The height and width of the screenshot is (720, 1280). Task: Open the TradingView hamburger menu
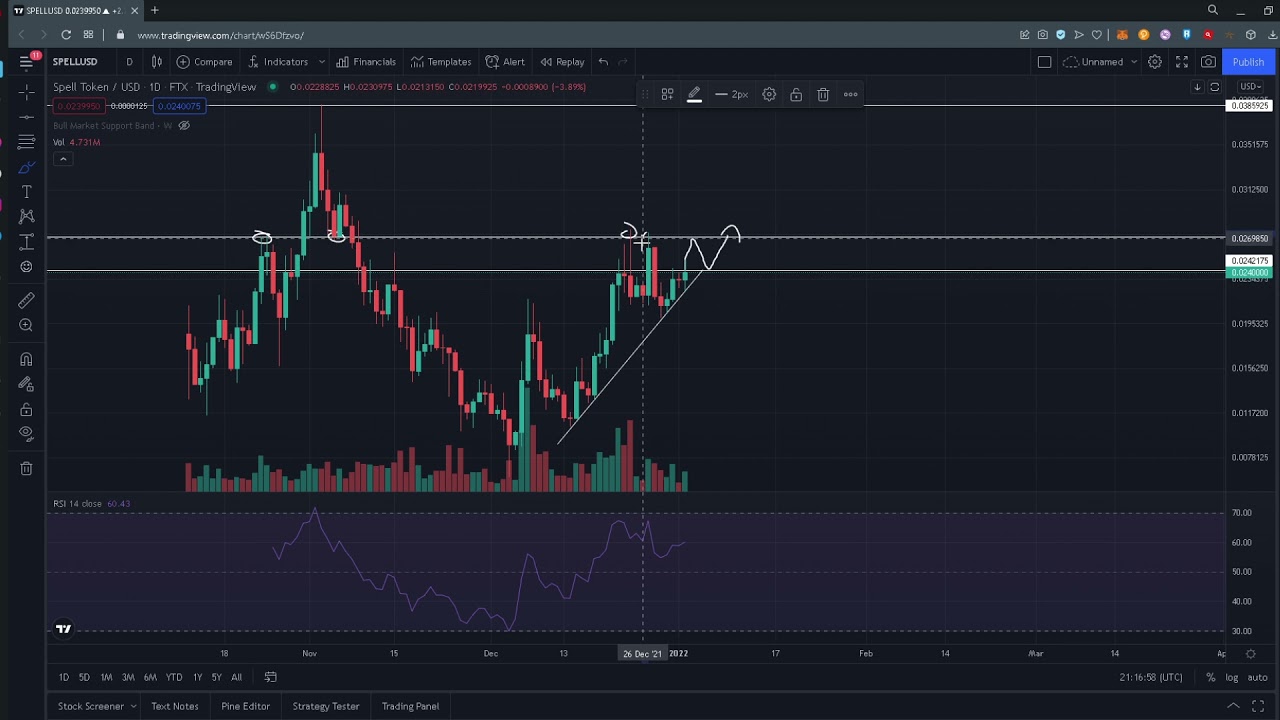coord(26,62)
